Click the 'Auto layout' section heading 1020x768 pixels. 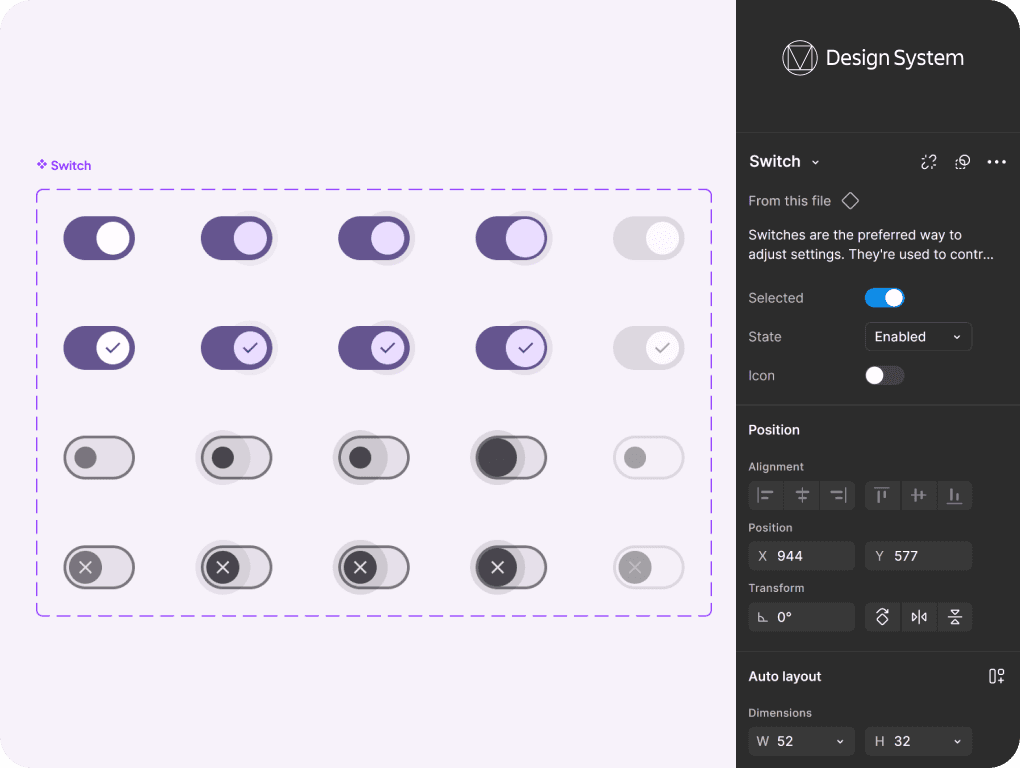click(x=785, y=676)
